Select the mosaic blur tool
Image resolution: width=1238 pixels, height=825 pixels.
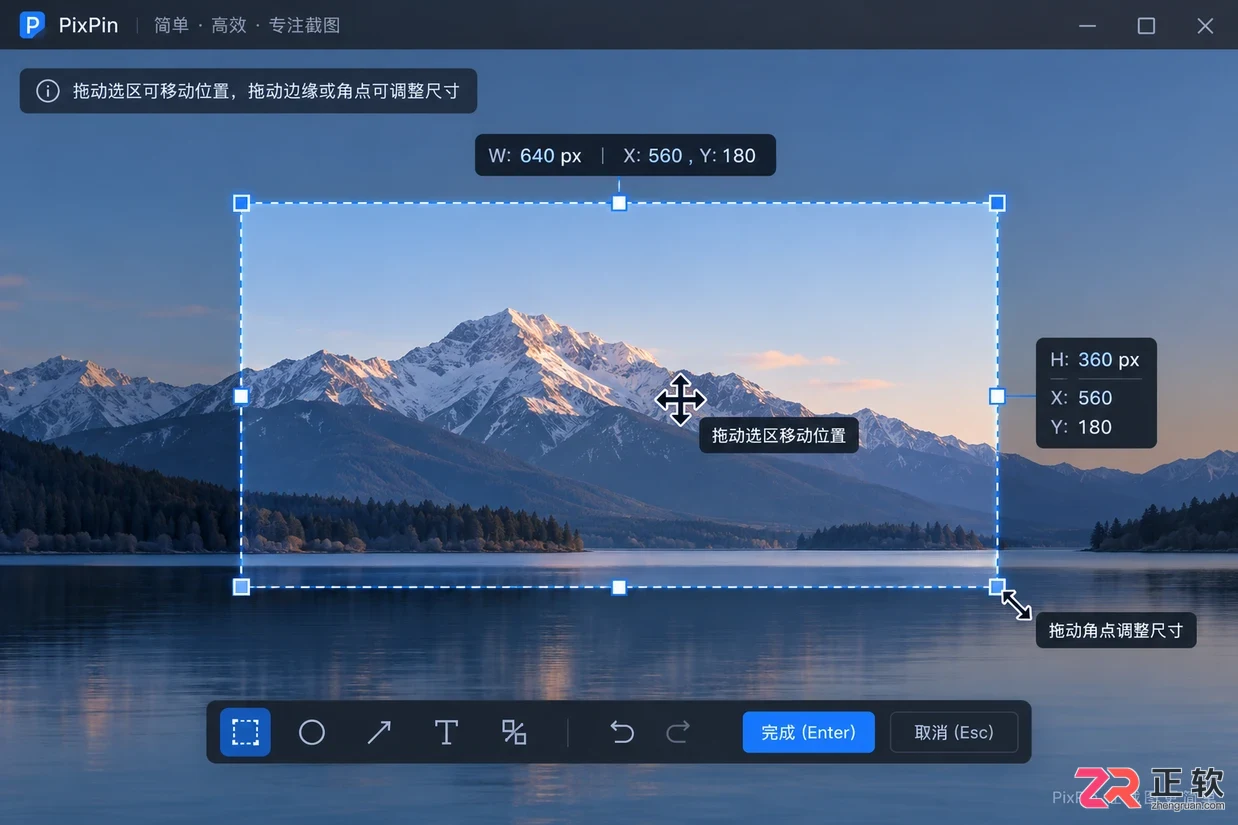(514, 733)
